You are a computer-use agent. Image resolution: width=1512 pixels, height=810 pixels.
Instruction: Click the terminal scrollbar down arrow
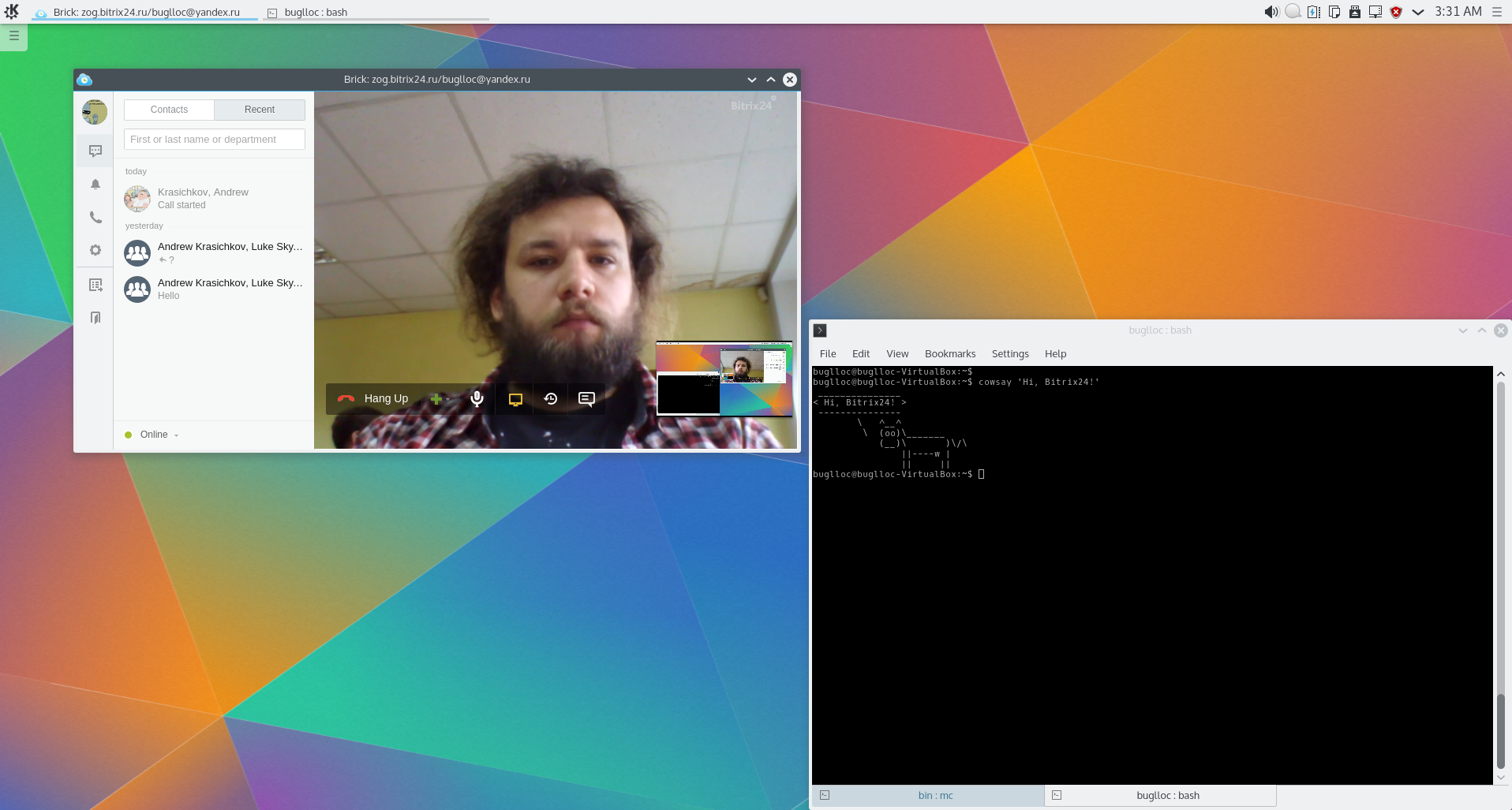1501,778
